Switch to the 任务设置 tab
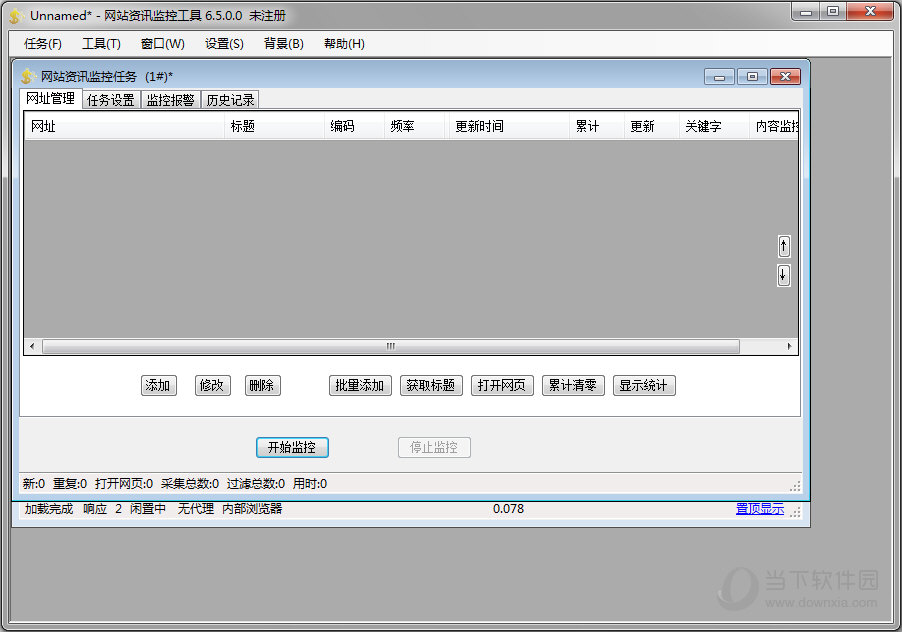902x632 pixels. [110, 100]
